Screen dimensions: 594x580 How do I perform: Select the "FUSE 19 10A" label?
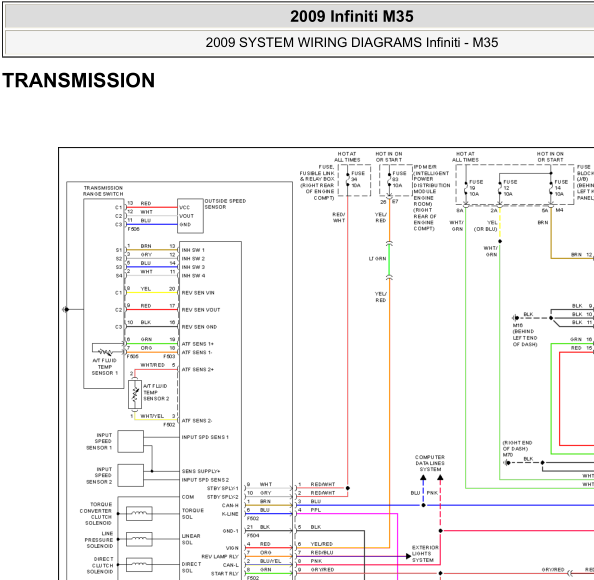476,188
